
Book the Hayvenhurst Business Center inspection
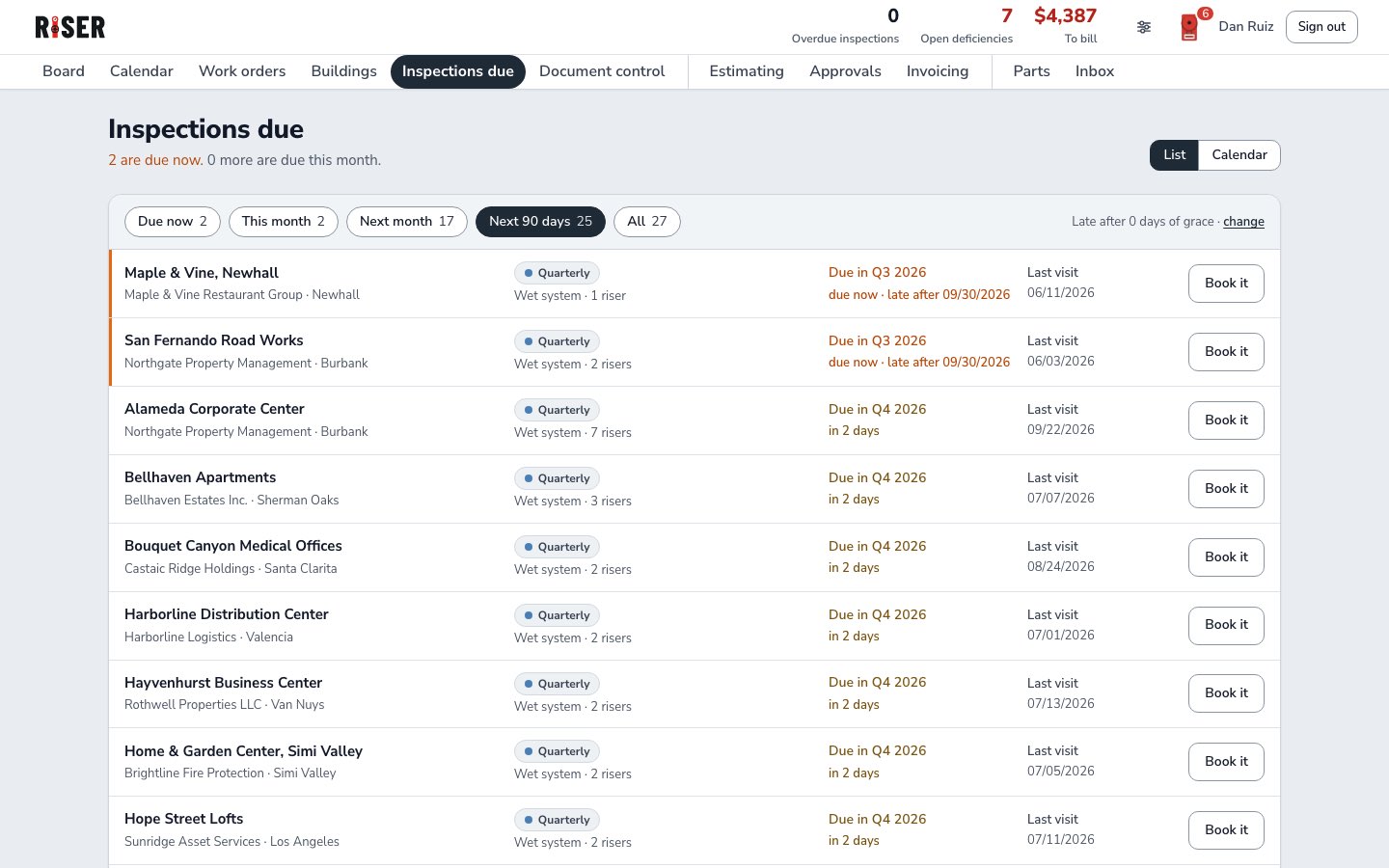point(1226,693)
